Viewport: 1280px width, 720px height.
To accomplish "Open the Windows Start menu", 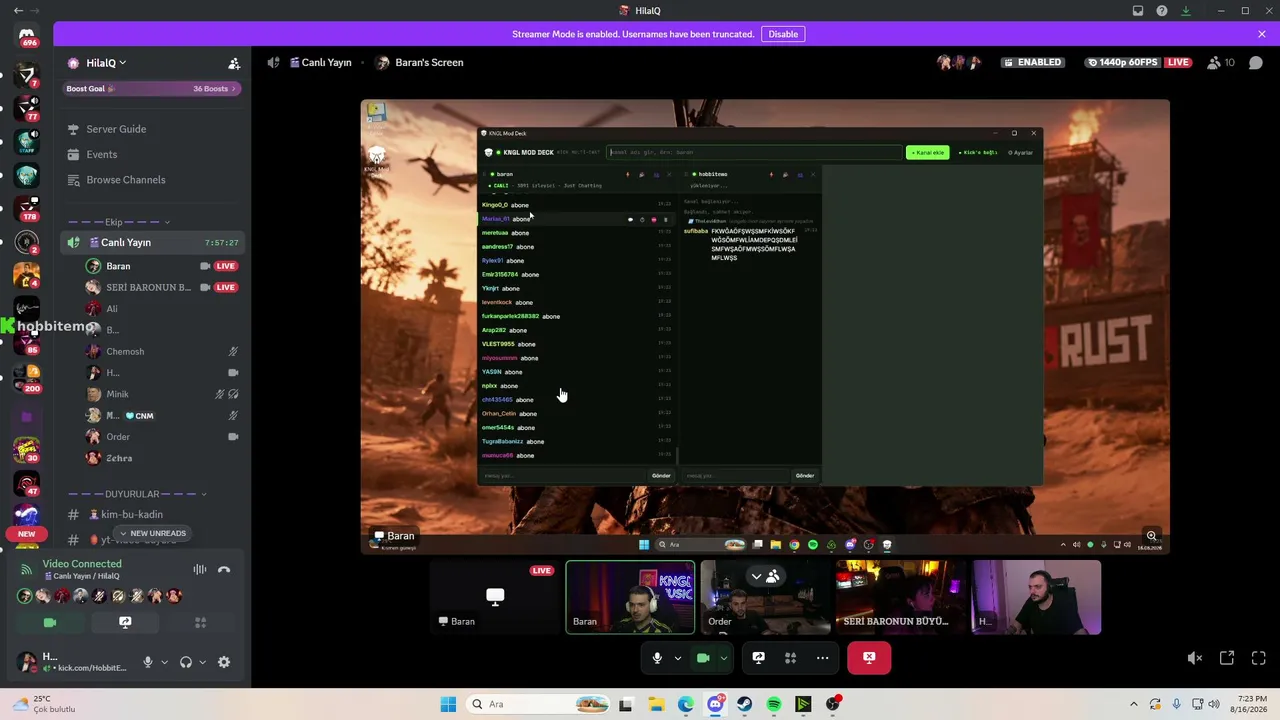I will click(448, 704).
